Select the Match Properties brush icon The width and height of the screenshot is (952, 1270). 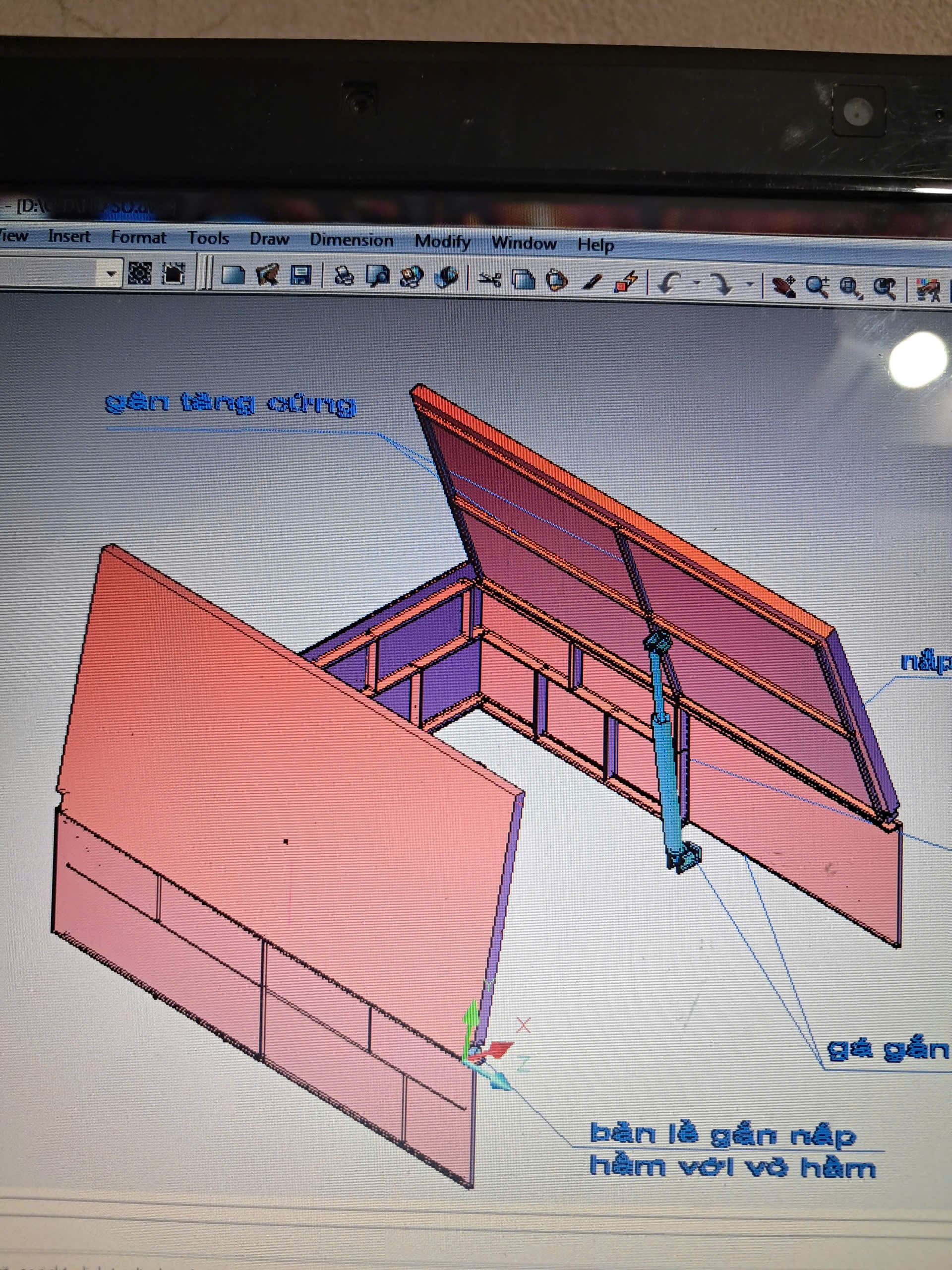pos(592,282)
